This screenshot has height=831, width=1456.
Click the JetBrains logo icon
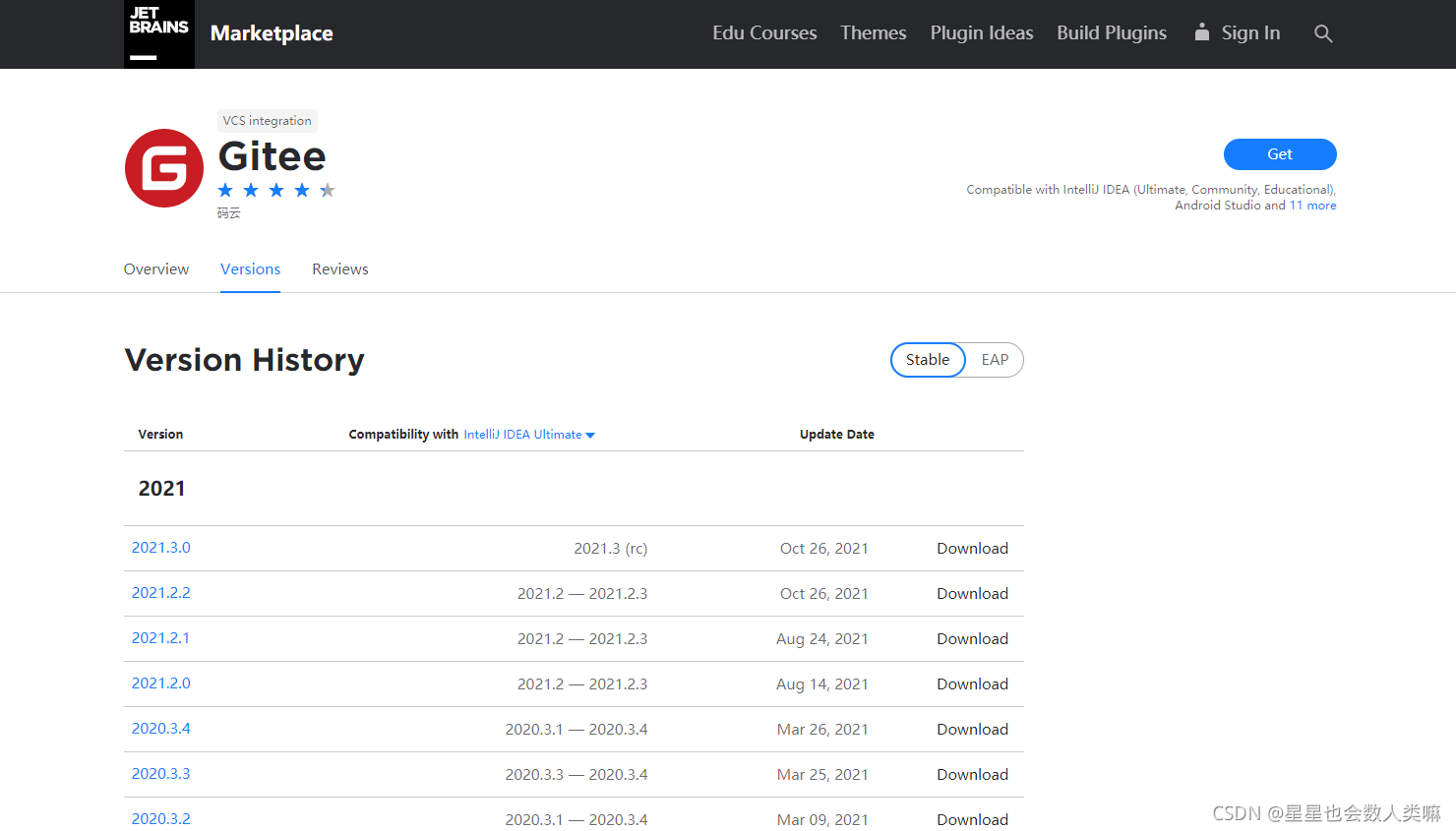pyautogui.click(x=159, y=34)
